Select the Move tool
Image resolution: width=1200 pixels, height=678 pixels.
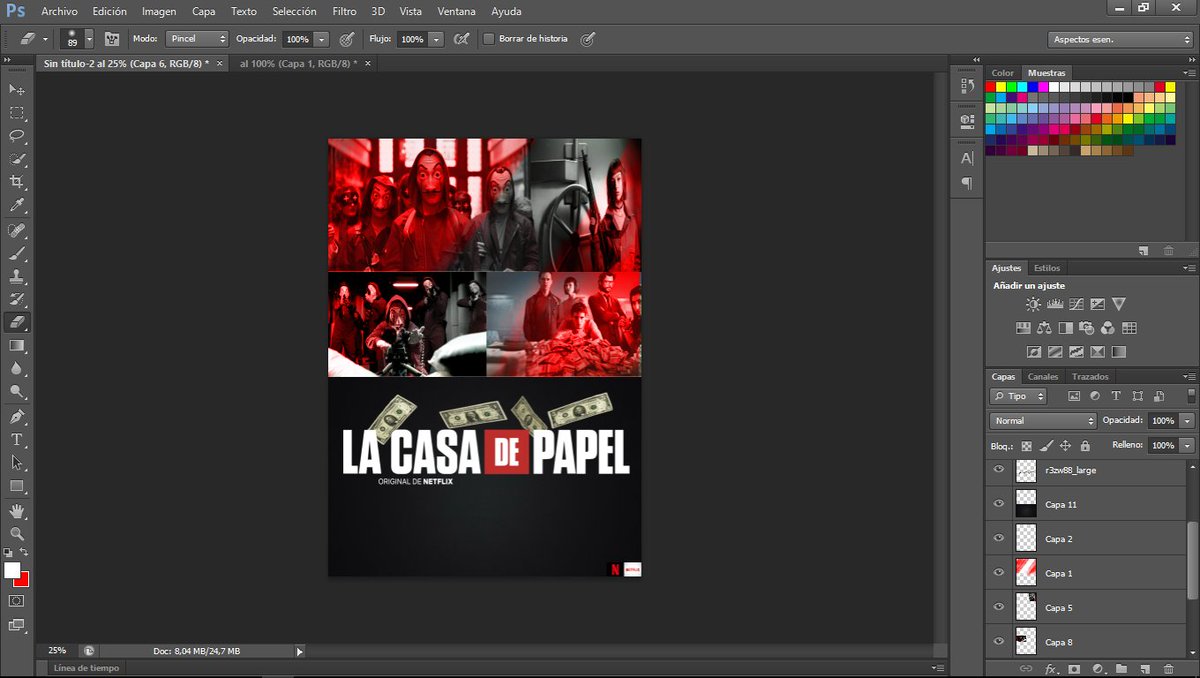tap(14, 89)
